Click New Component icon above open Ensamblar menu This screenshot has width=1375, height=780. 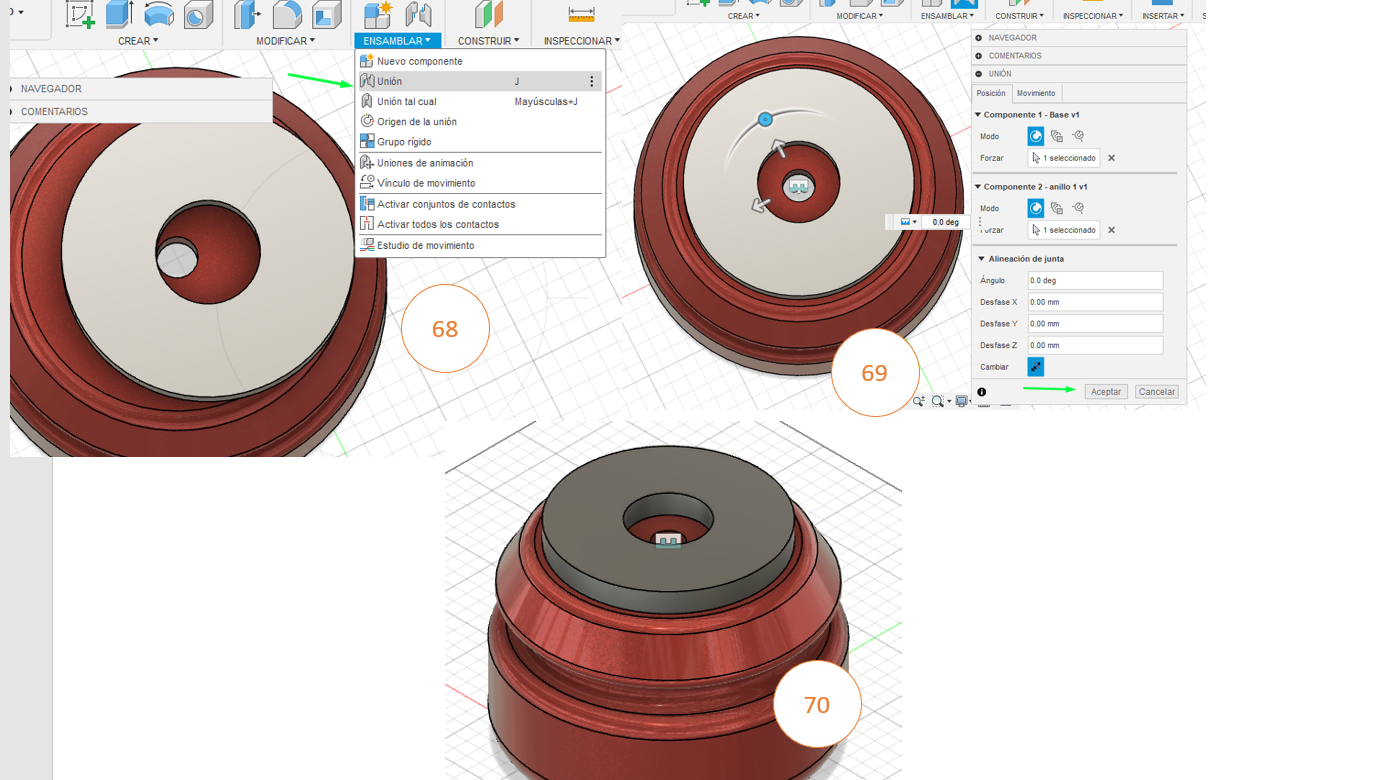[377, 14]
